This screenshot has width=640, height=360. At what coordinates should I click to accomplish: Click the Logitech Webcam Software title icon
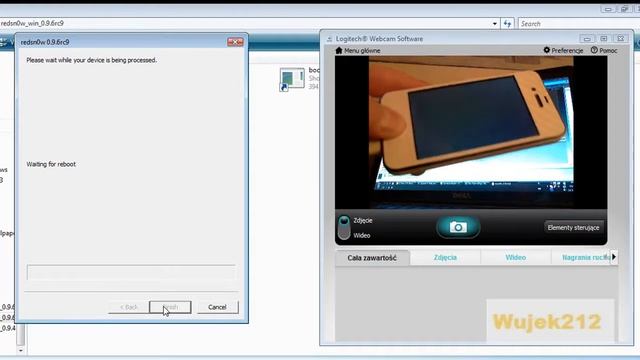(329, 39)
